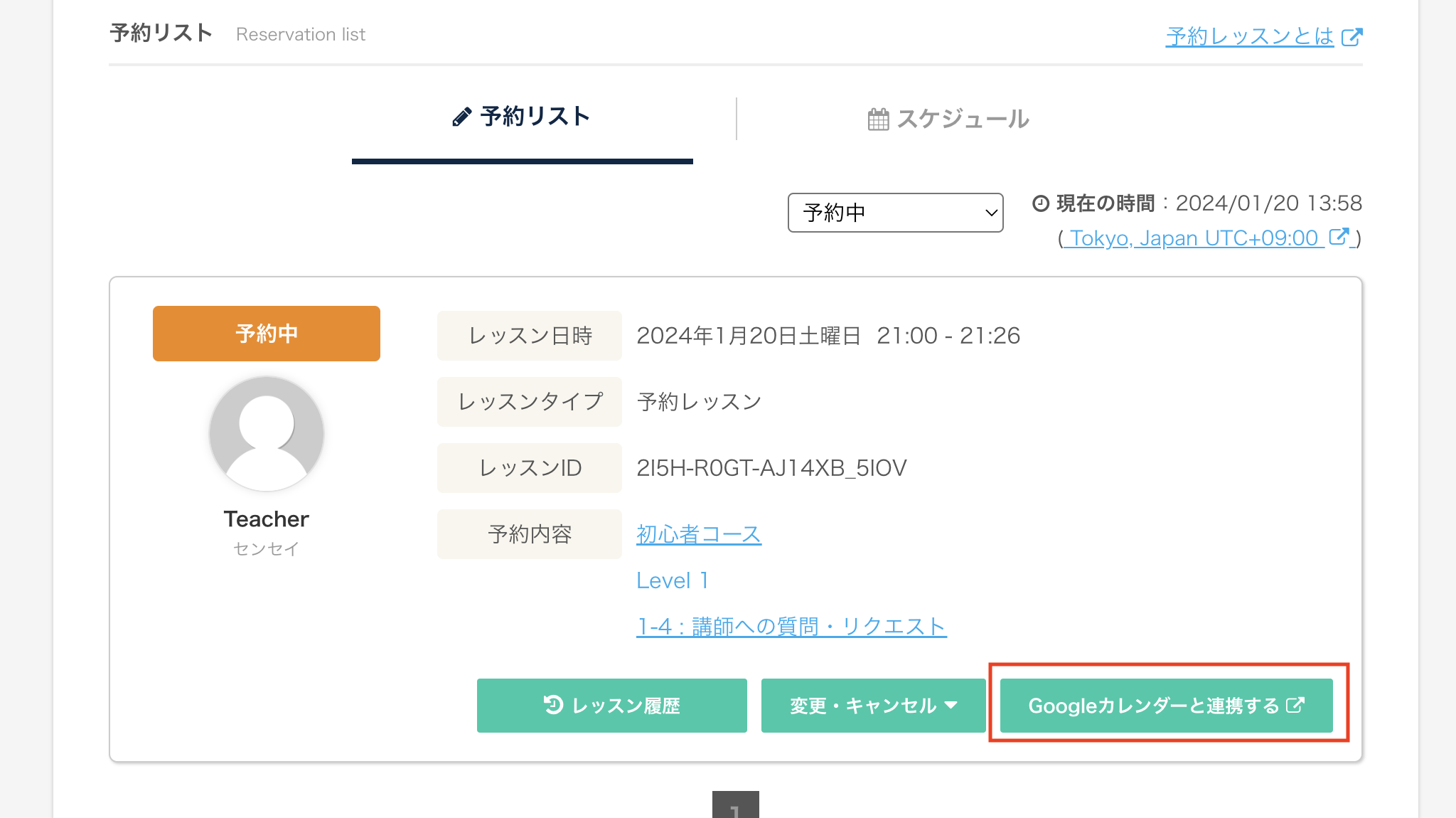
Task: Click Googleカレンダーと連携する button
Action: [x=1167, y=706]
